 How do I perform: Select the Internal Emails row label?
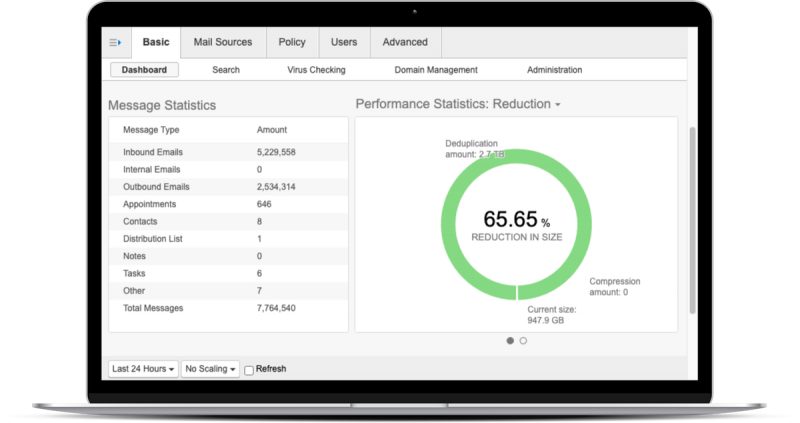[152, 169]
